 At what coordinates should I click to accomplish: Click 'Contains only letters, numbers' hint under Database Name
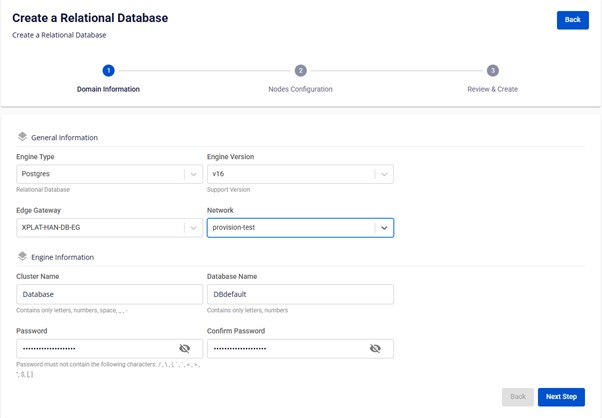coord(247,310)
